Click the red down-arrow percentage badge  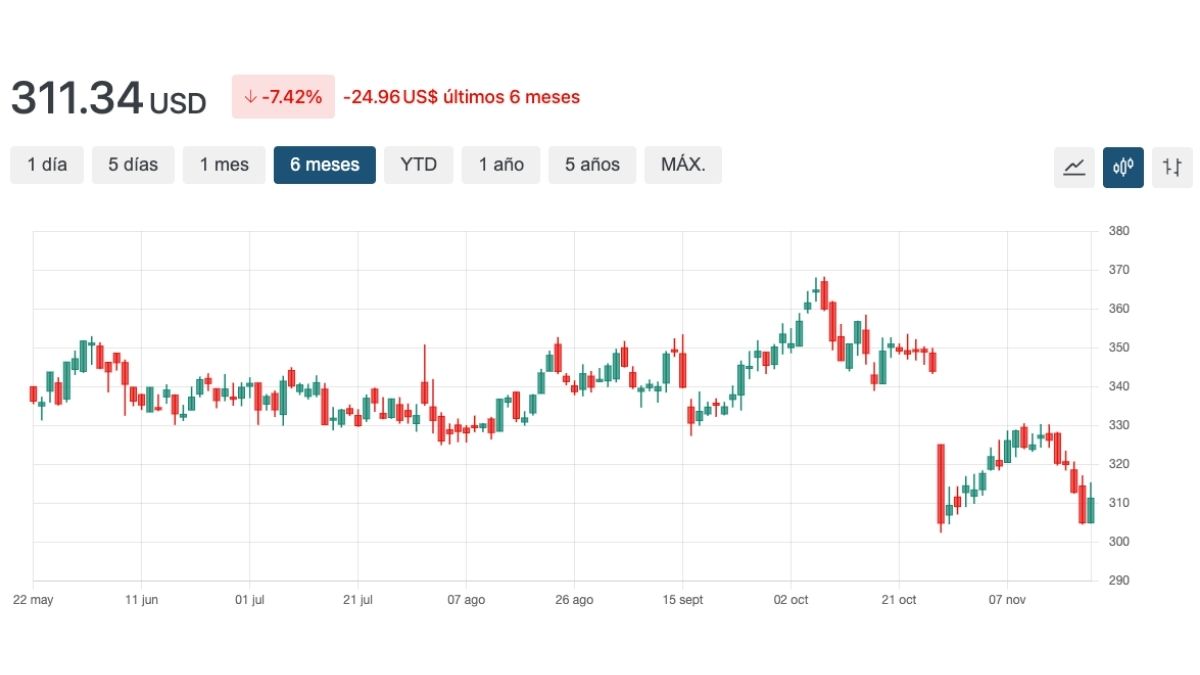283,97
